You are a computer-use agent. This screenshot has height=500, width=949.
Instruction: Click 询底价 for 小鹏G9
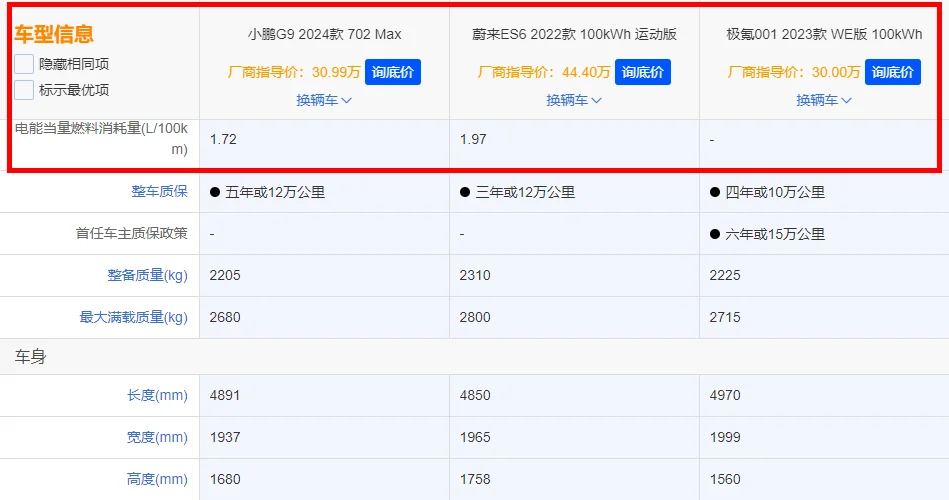point(393,72)
